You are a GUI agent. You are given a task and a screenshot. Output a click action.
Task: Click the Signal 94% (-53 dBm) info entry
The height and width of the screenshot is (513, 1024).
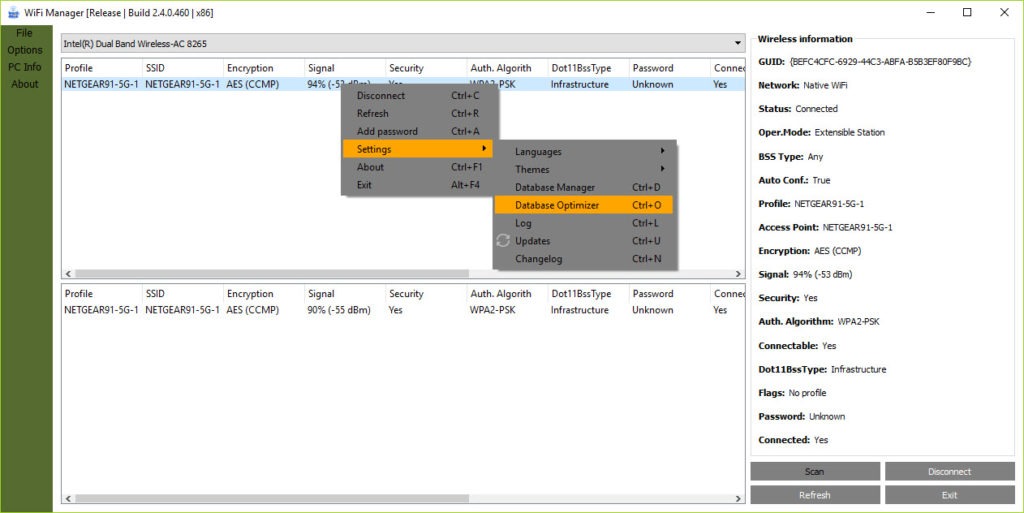(x=805, y=275)
